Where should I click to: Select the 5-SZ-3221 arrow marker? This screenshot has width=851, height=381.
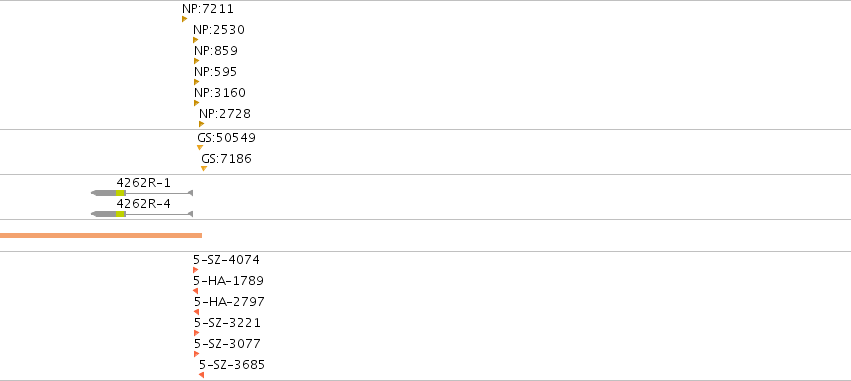point(196,333)
